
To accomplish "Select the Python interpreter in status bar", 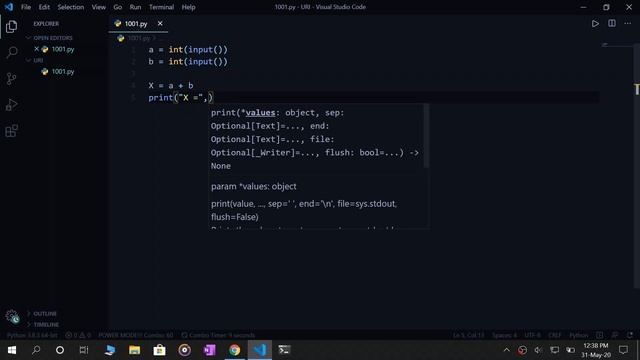I will (x=32, y=335).
